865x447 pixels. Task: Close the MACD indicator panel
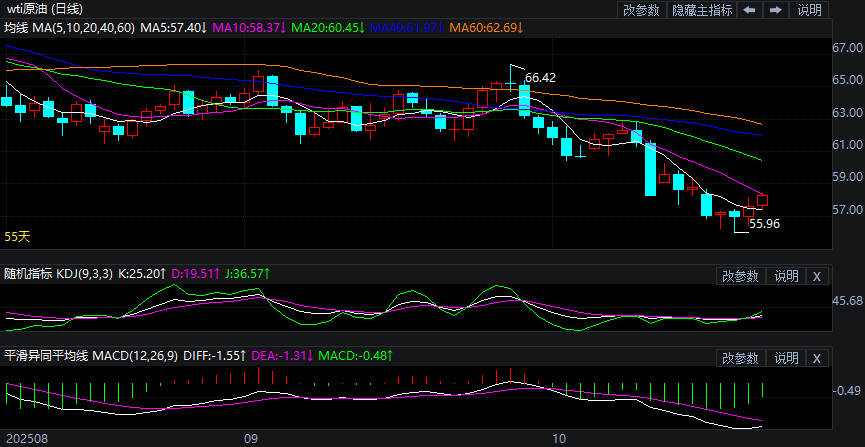(816, 358)
